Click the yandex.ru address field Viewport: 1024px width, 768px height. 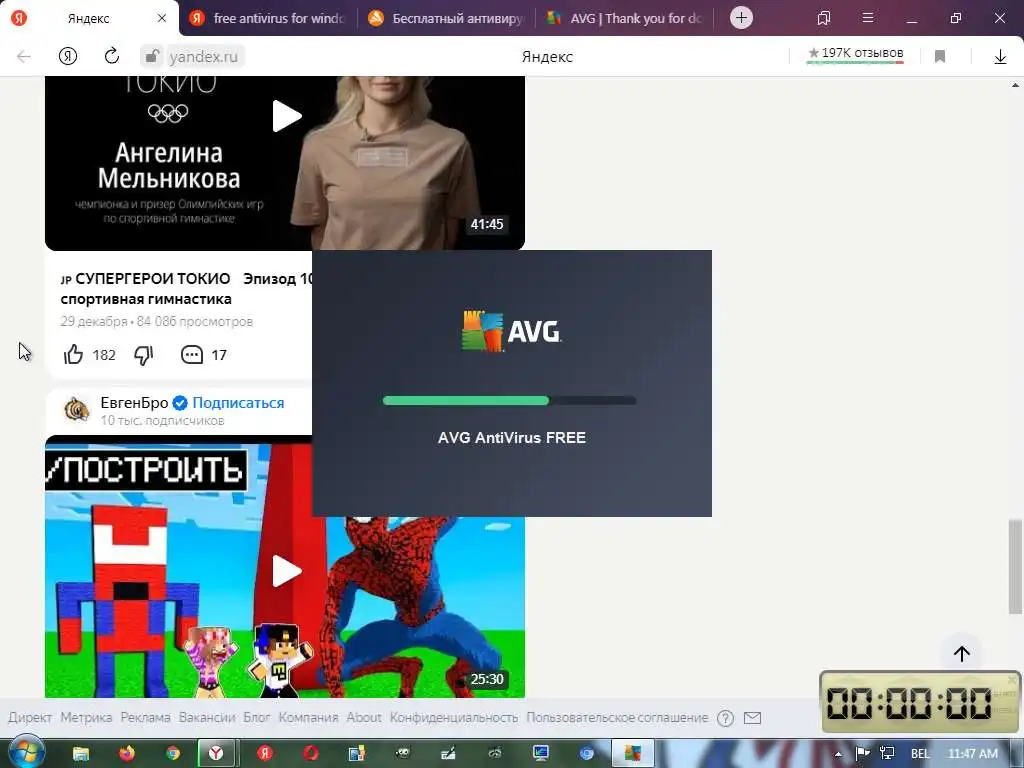(204, 57)
